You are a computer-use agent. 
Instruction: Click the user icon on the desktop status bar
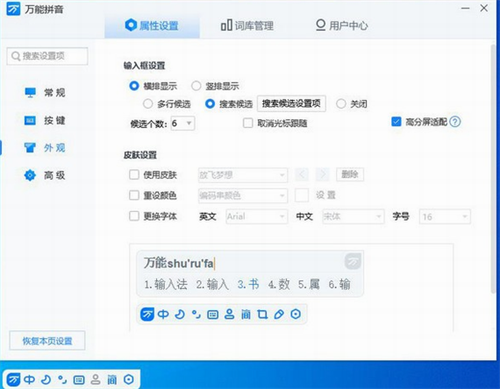tap(96, 379)
